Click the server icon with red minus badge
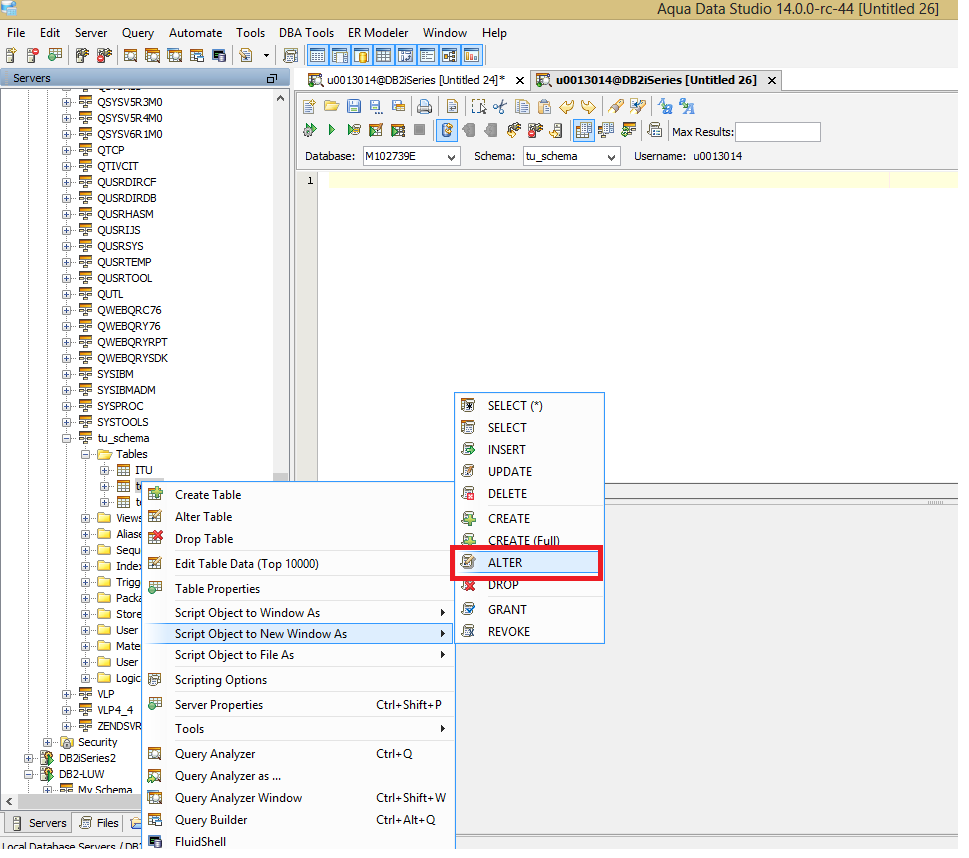 [x=33, y=56]
